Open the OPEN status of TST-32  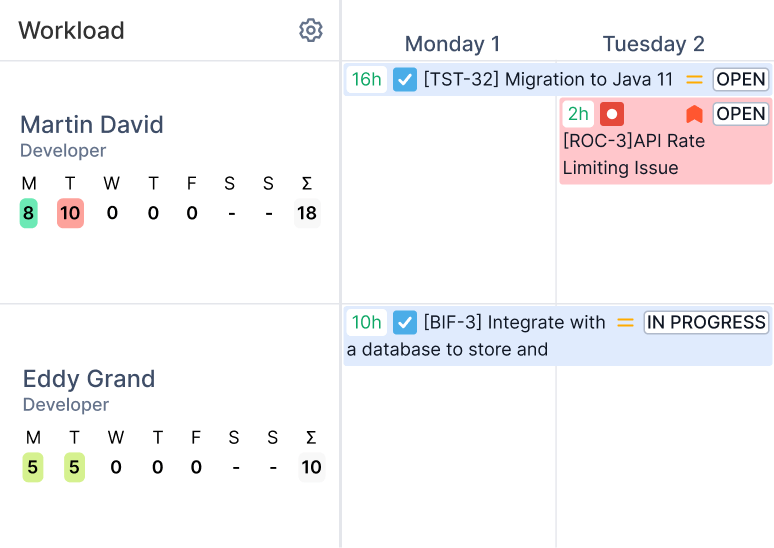click(x=741, y=79)
